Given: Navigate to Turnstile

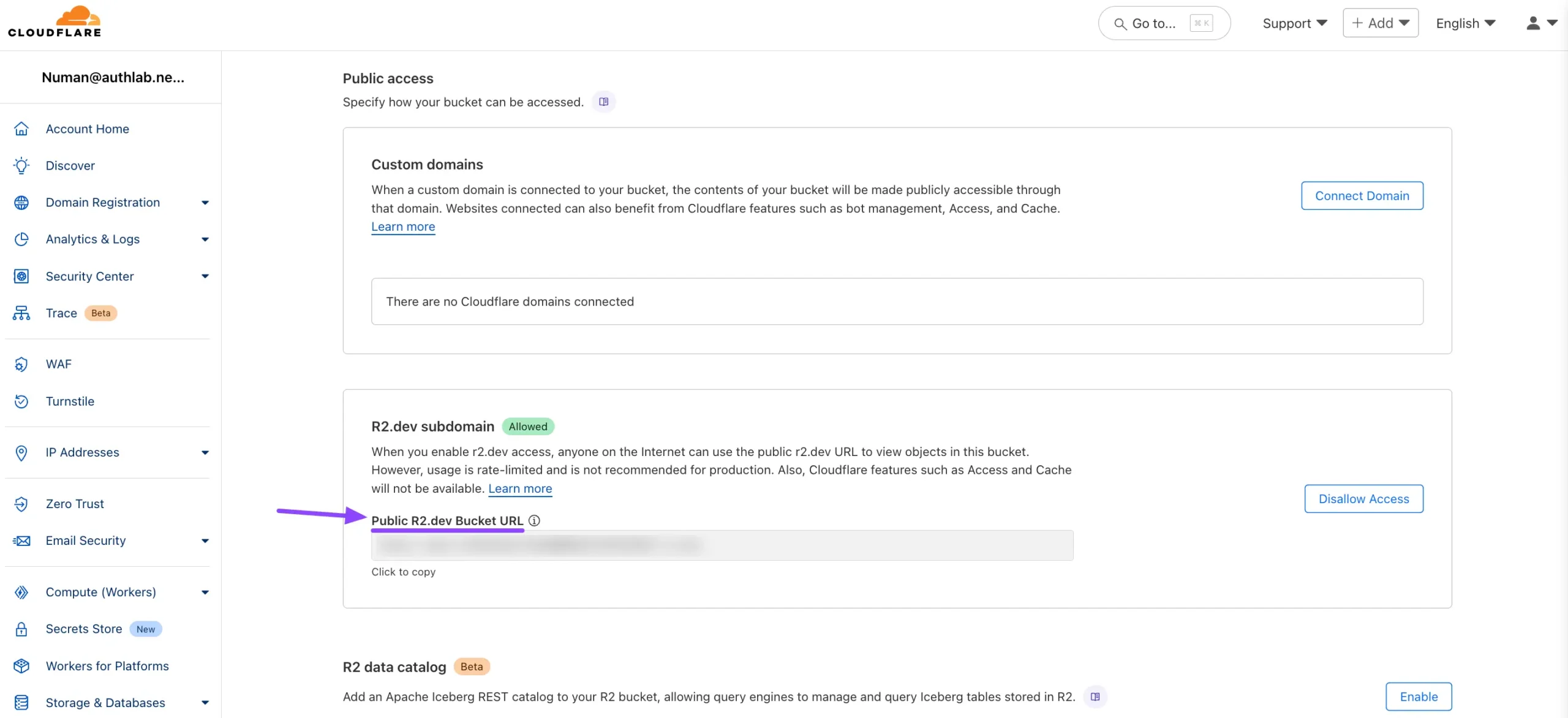Looking at the screenshot, I should 70,401.
